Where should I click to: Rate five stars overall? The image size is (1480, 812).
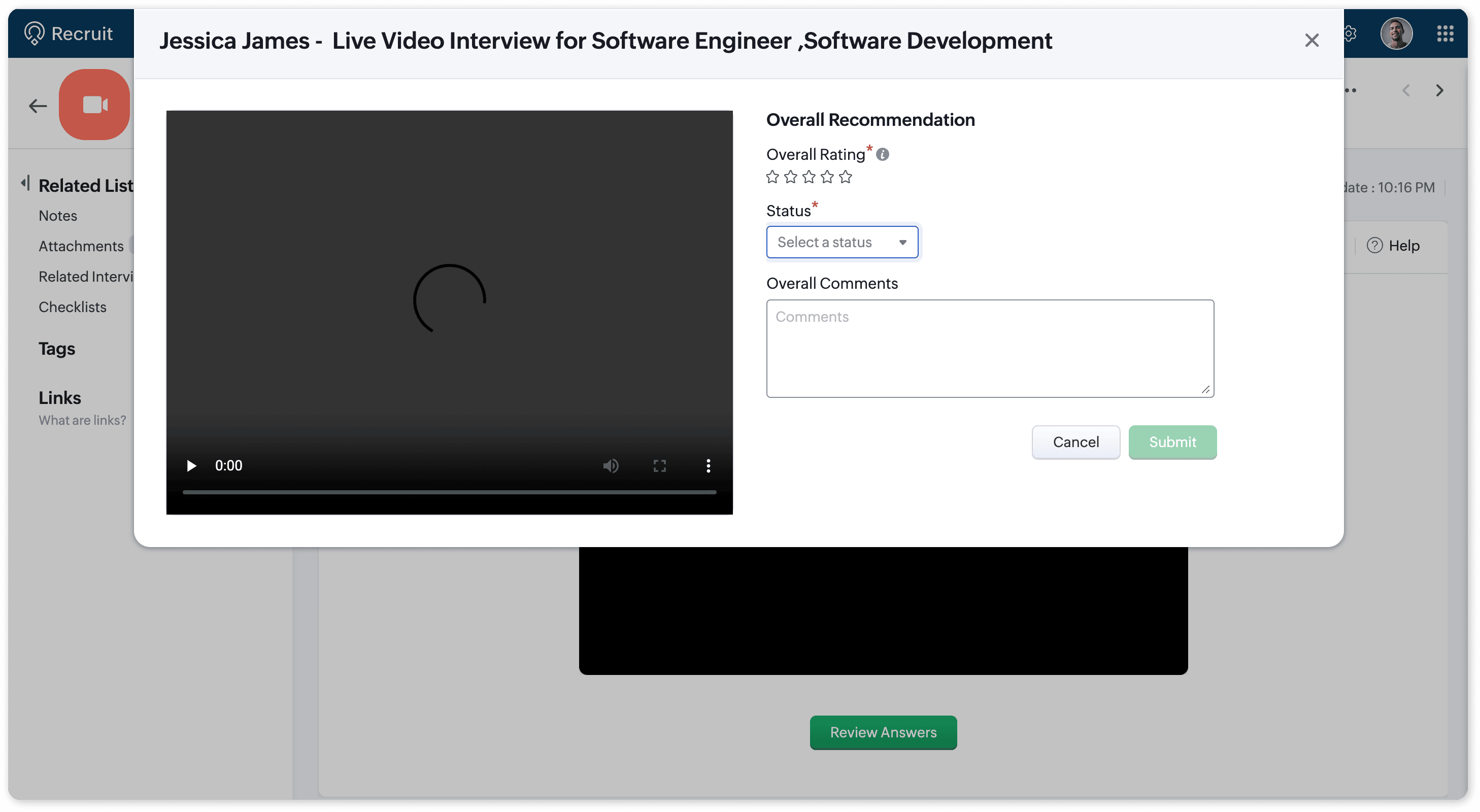(x=845, y=177)
